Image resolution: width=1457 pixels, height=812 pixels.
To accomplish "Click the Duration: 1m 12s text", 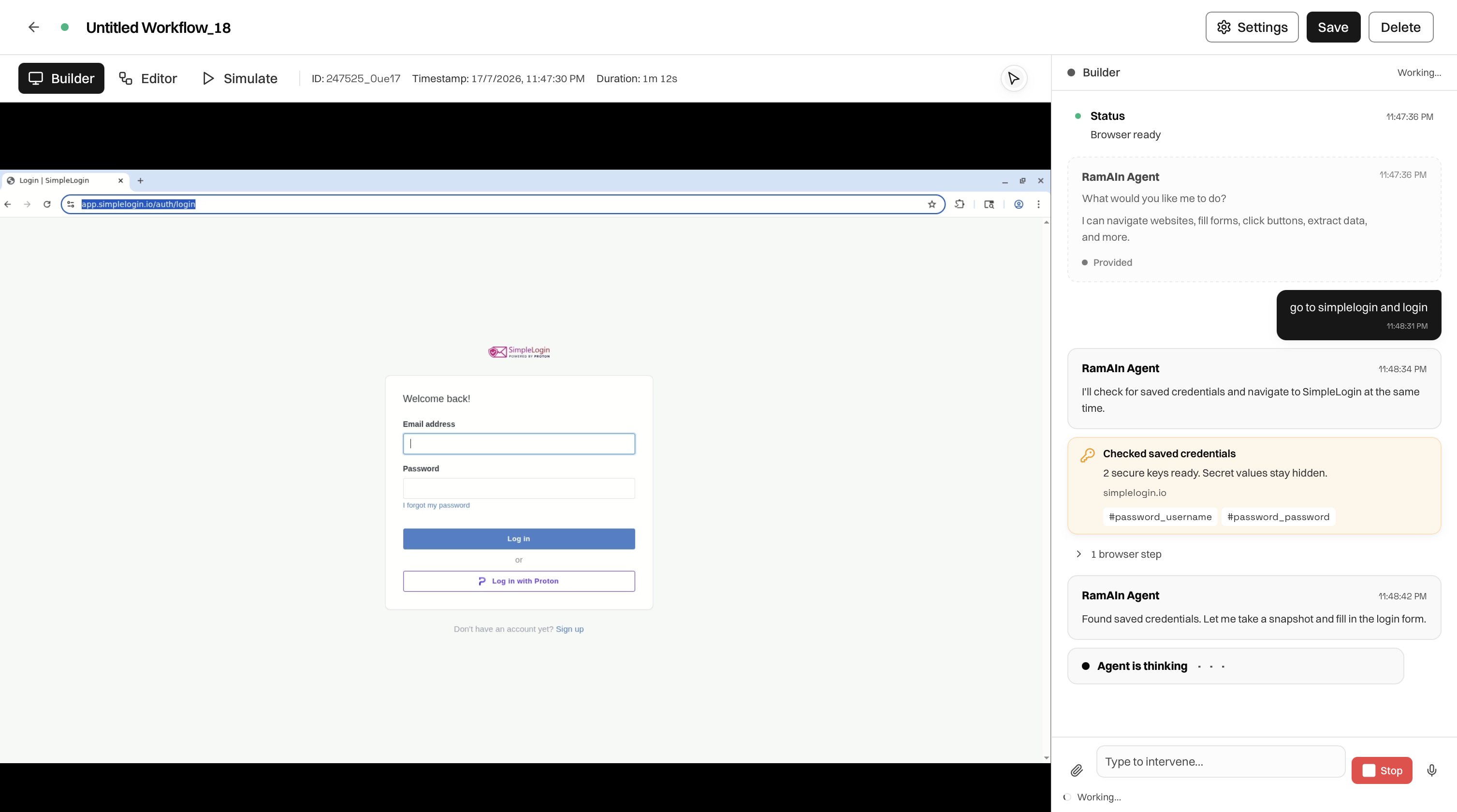I will point(636,79).
